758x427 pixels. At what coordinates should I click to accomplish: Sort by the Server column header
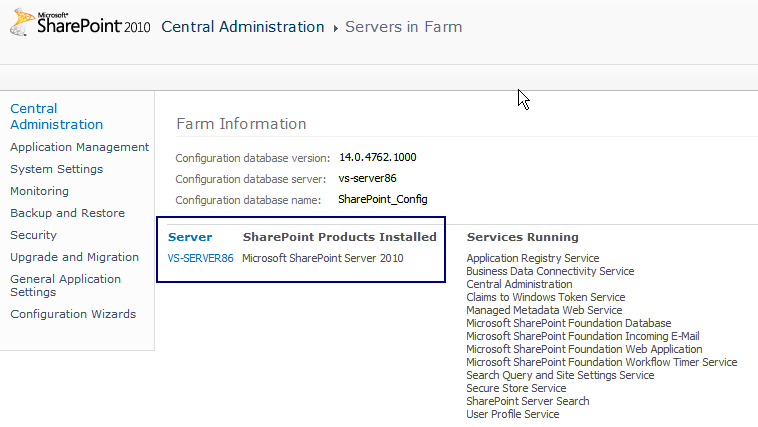tap(190, 237)
